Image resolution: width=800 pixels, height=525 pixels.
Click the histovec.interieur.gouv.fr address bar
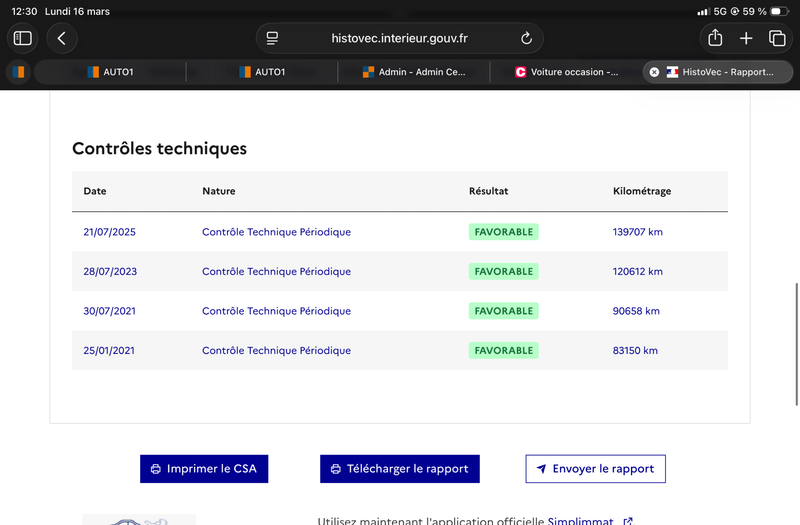pos(399,38)
